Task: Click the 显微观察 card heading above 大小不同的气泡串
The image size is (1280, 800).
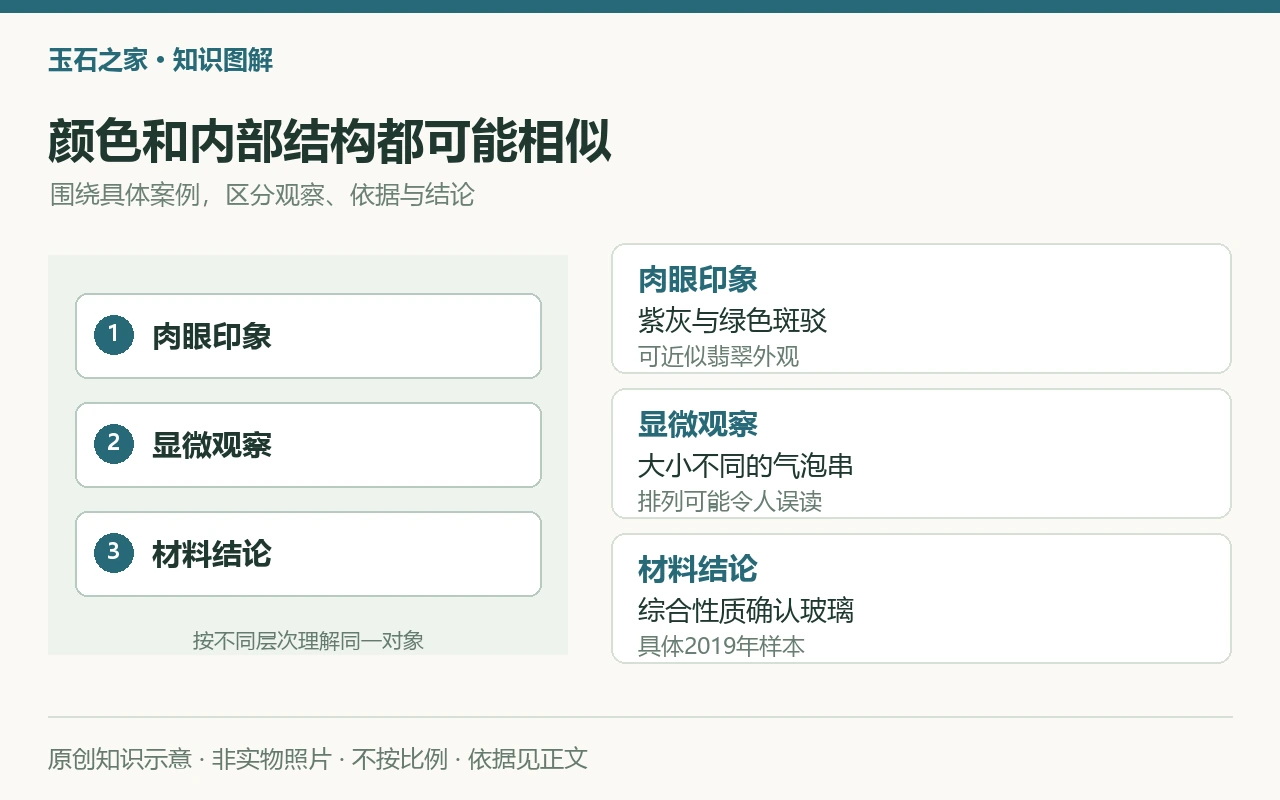Action: (x=698, y=425)
